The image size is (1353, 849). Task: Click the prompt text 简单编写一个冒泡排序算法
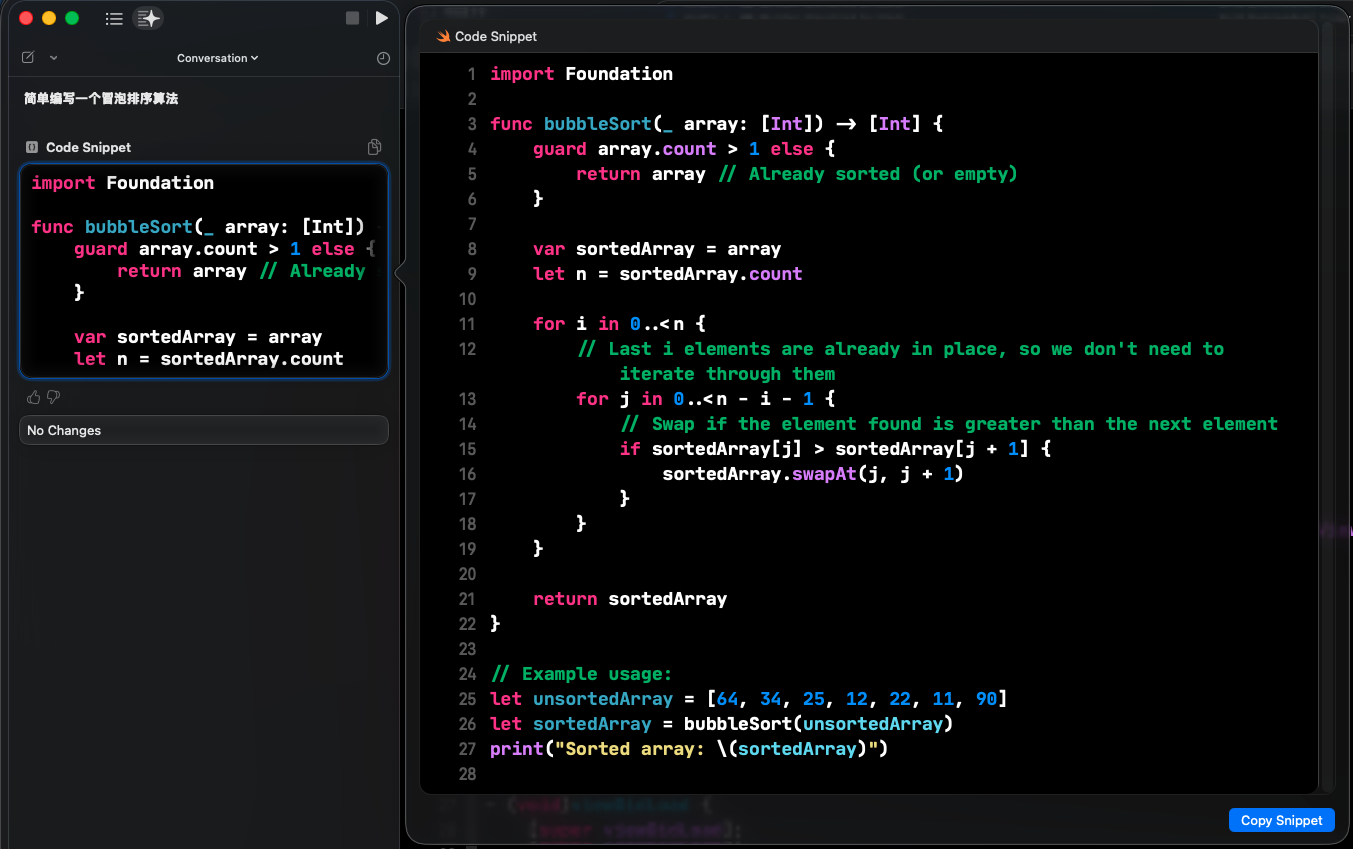pos(101,99)
